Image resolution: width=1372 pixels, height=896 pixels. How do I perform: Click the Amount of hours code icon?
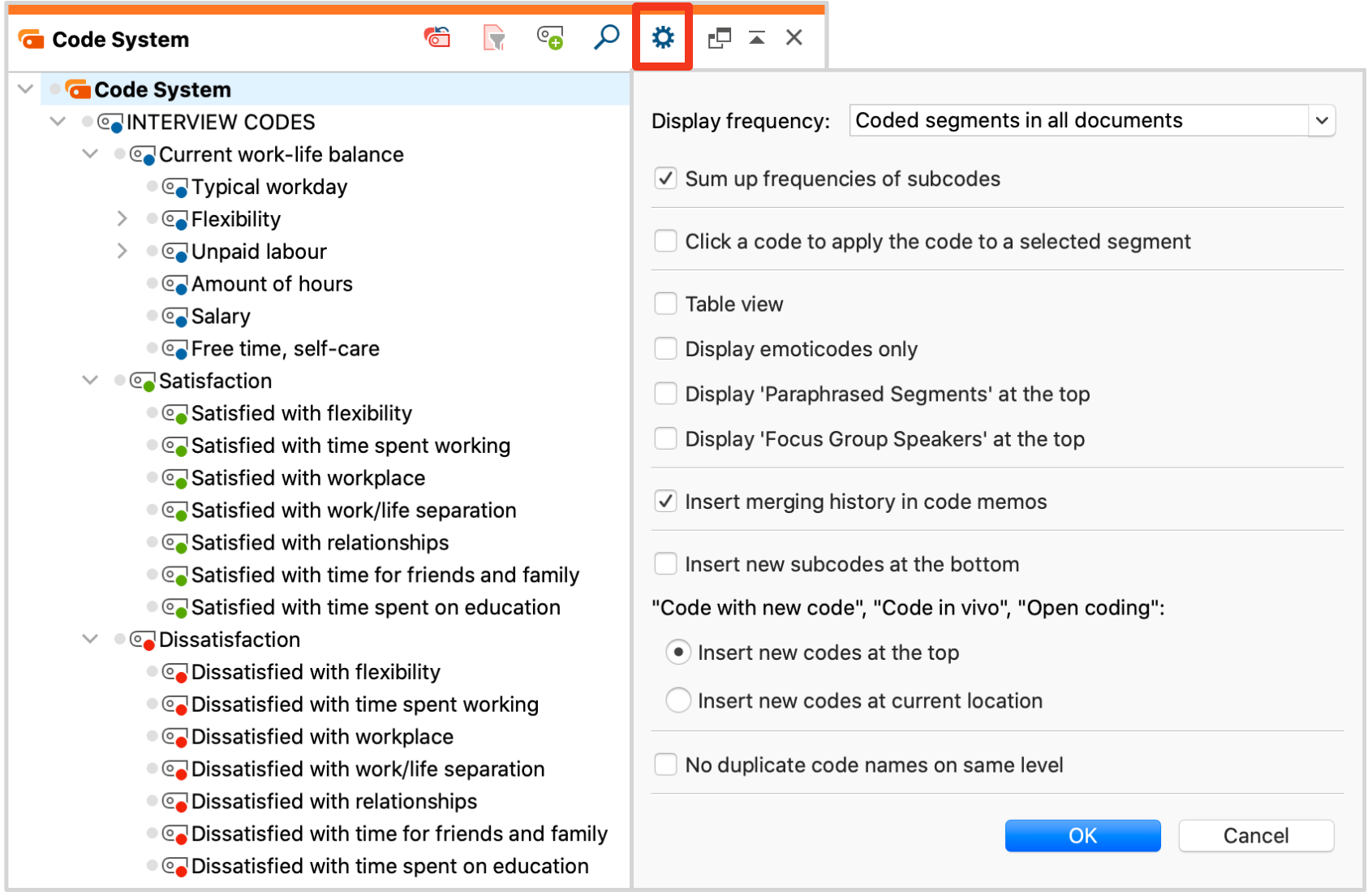[175, 284]
